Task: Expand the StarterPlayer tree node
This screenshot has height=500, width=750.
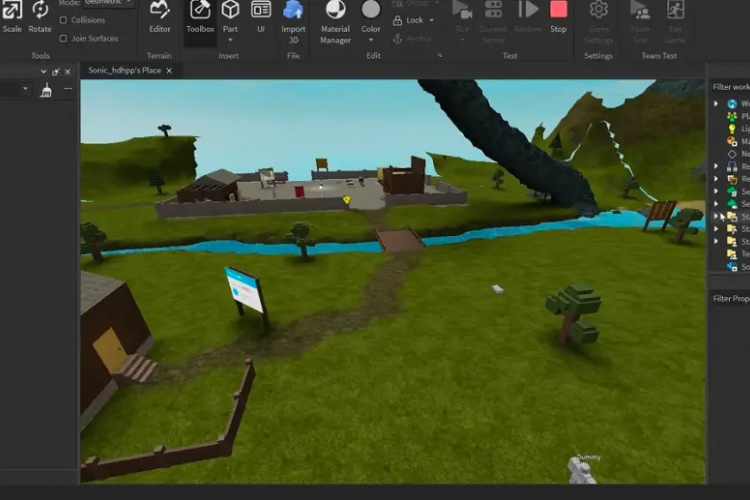Action: [716, 241]
